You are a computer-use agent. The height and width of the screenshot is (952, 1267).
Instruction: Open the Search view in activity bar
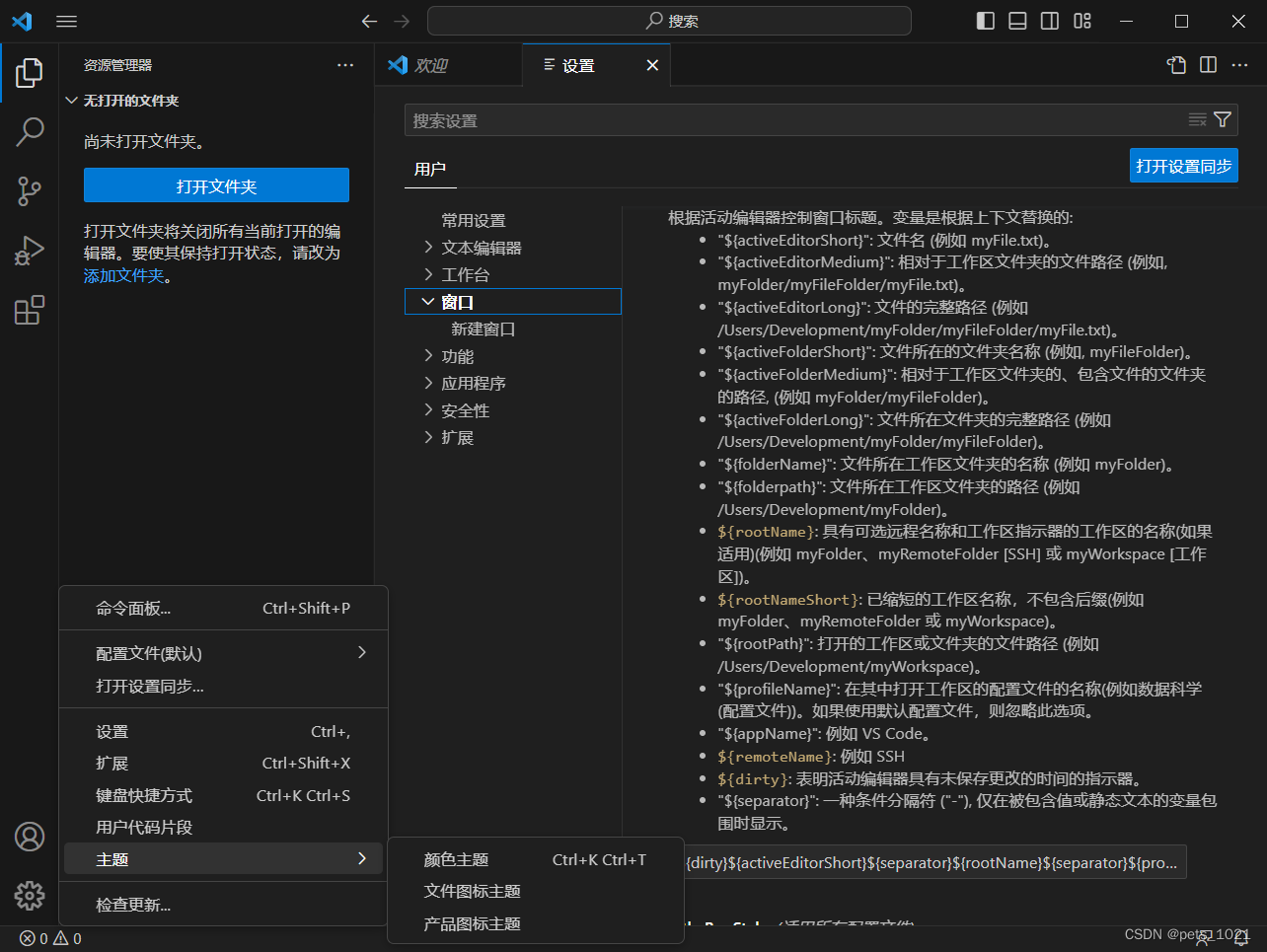coord(29,131)
